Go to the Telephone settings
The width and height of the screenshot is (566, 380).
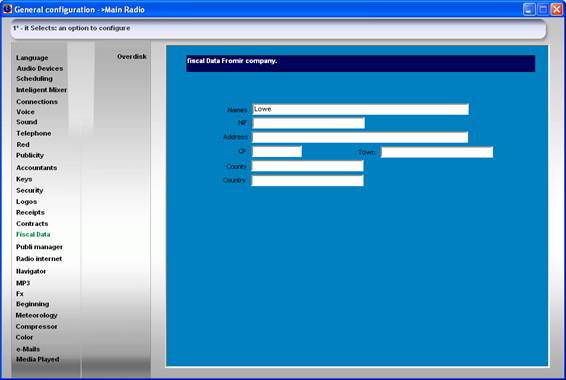[34, 133]
